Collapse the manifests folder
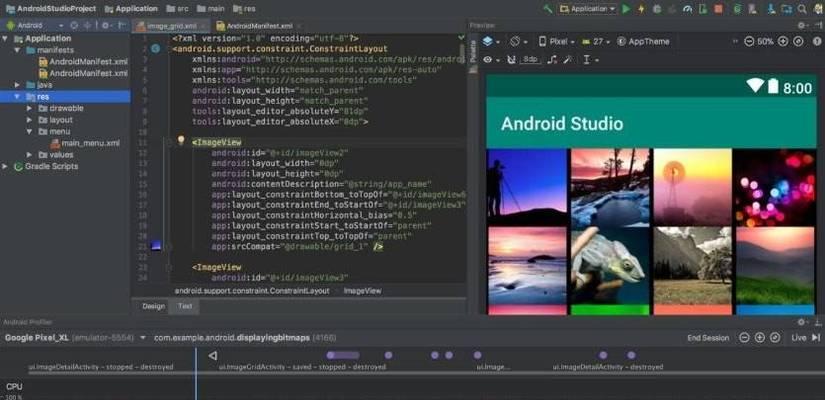825x400 pixels. [17, 50]
